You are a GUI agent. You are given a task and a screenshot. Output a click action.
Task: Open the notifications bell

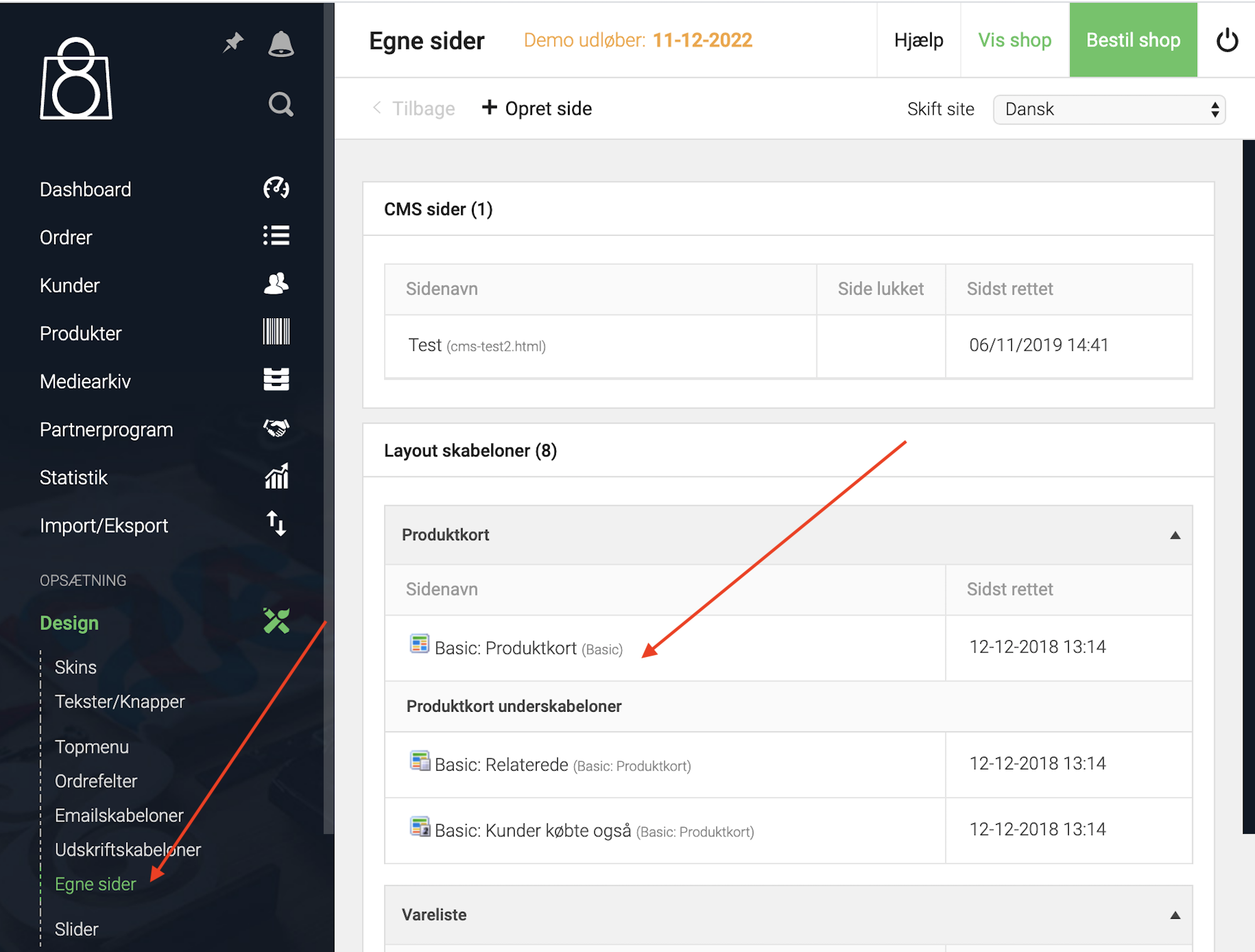[x=280, y=44]
